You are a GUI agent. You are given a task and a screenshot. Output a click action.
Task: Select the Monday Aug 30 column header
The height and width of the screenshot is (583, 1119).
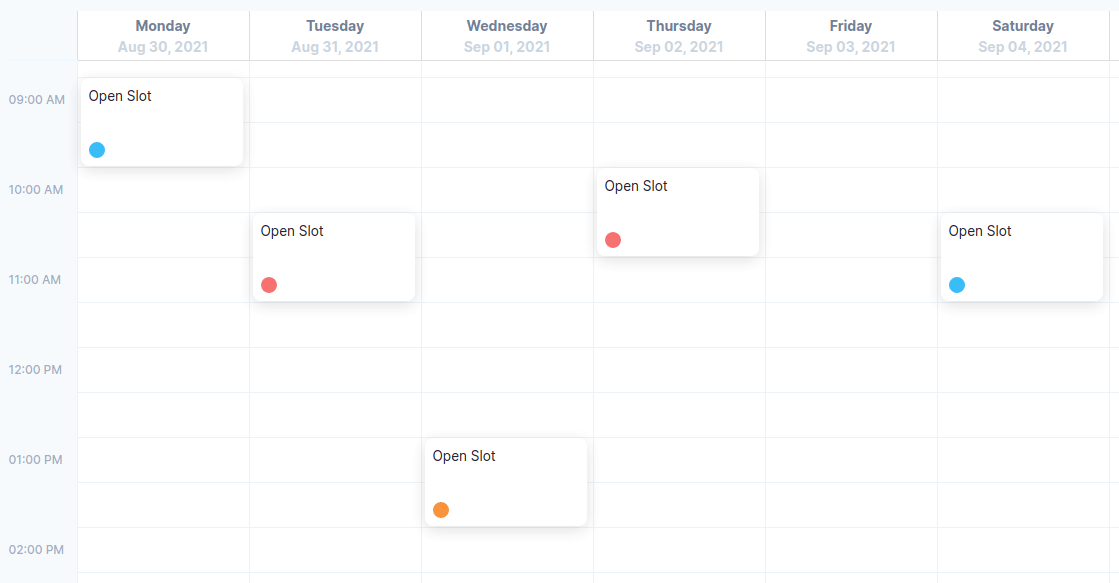[162, 35]
